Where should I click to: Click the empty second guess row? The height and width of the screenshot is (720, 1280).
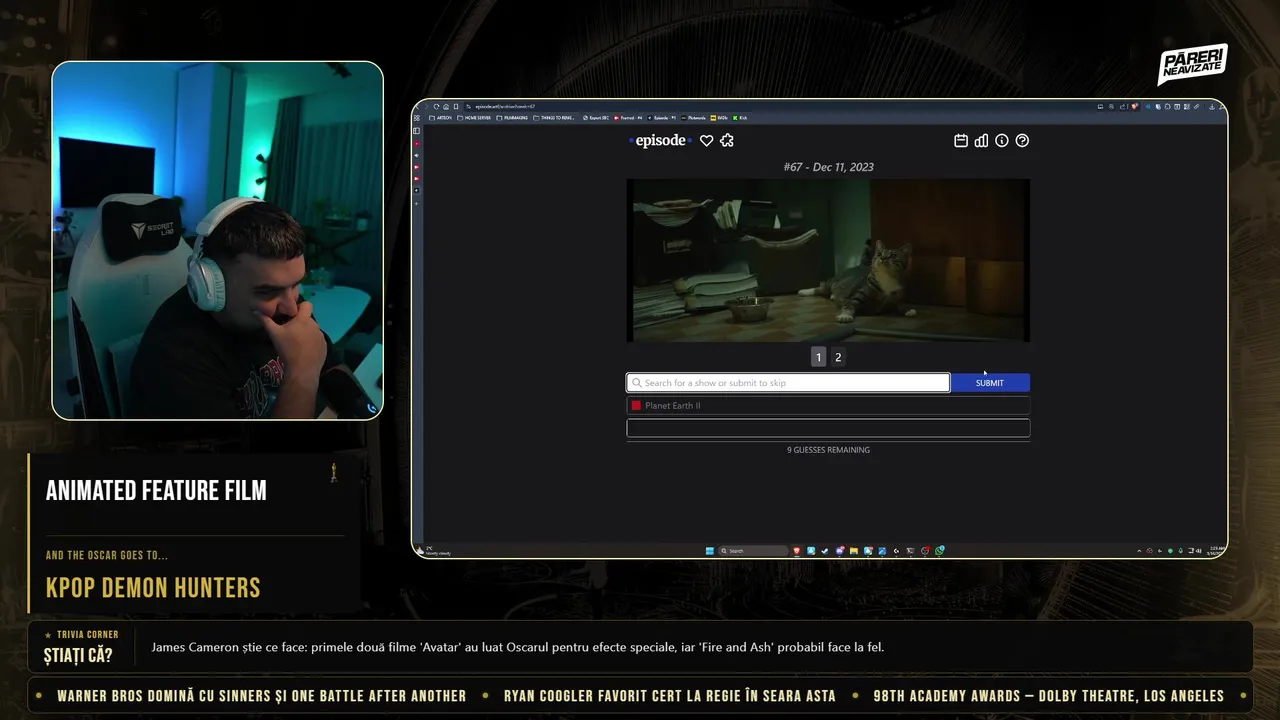tap(828, 428)
